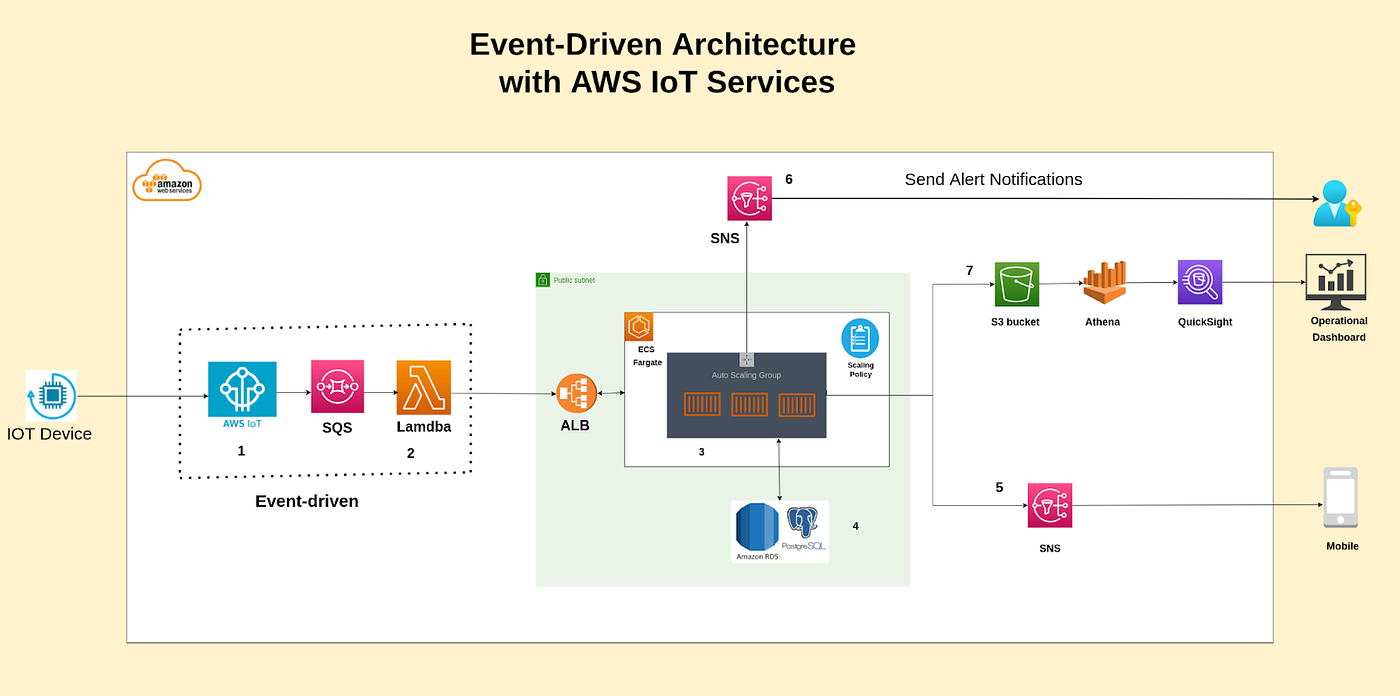Click the ECS Fargate icon
The height and width of the screenshot is (696, 1400).
point(640,325)
